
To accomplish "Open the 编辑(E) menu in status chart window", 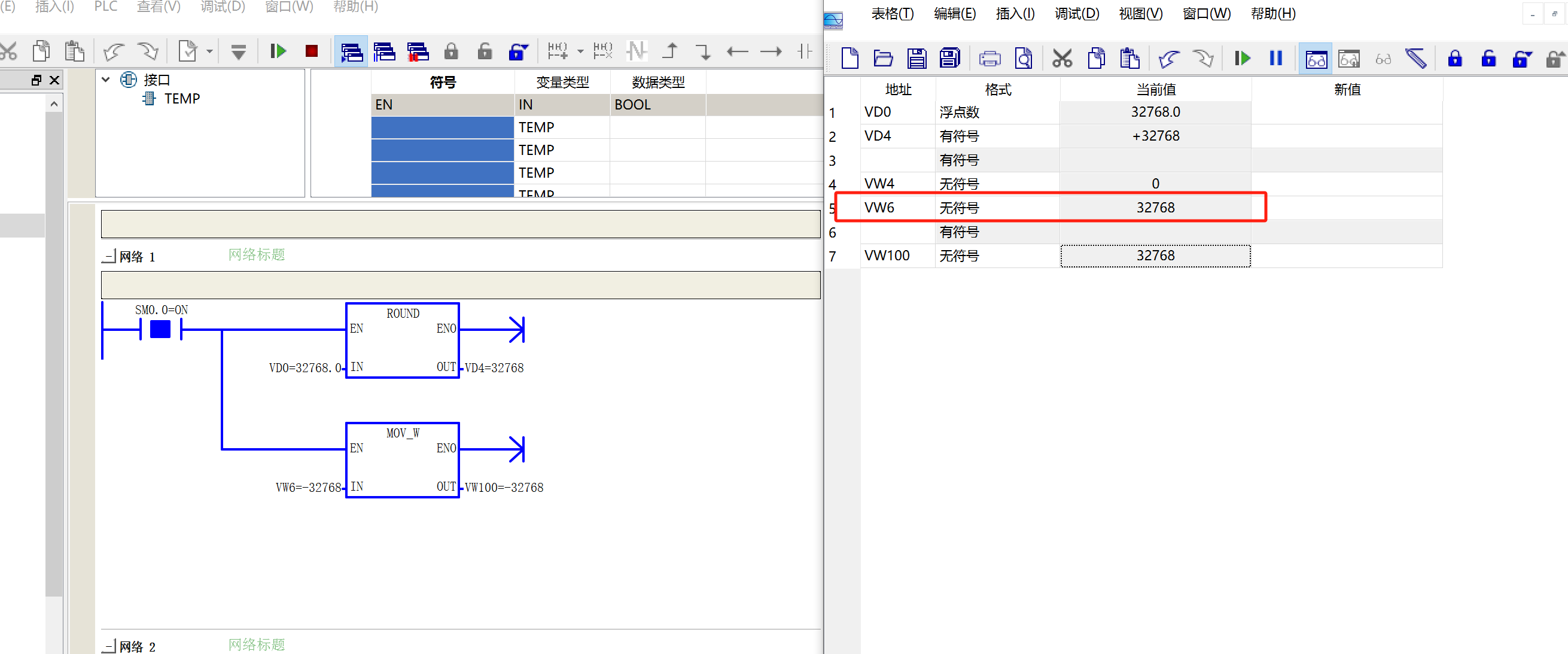I will point(954,13).
